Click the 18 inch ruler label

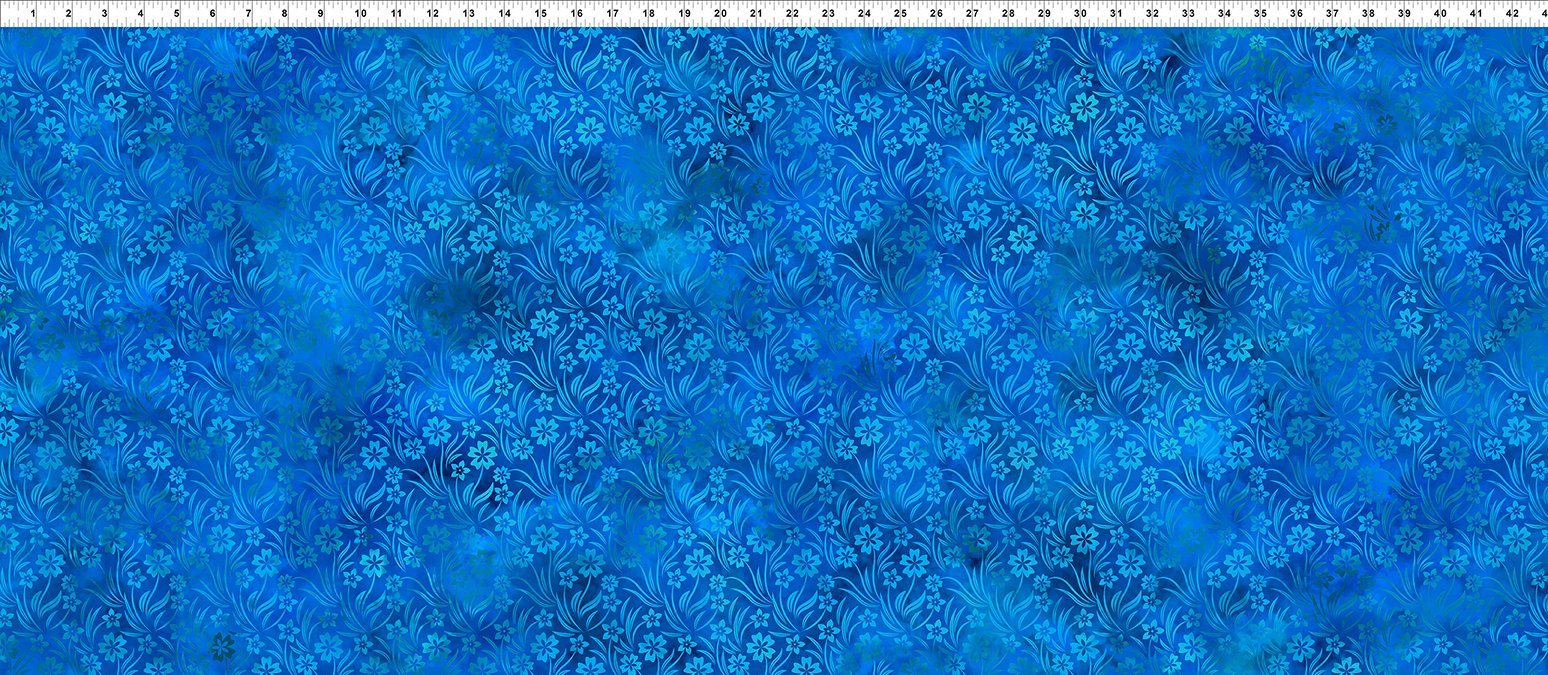pyautogui.click(x=648, y=14)
